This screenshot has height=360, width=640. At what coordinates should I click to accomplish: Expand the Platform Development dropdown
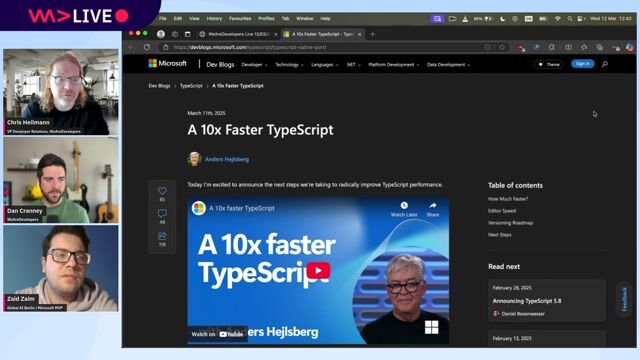click(393, 65)
